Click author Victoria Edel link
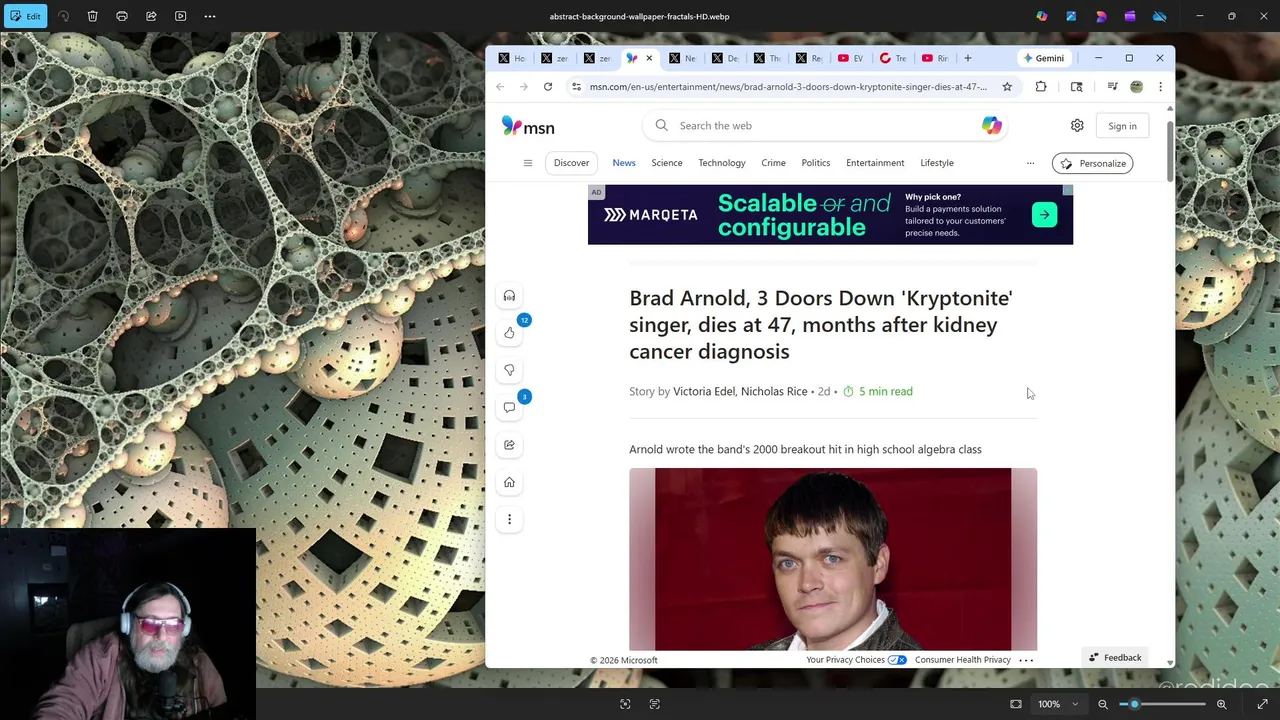 pos(704,392)
